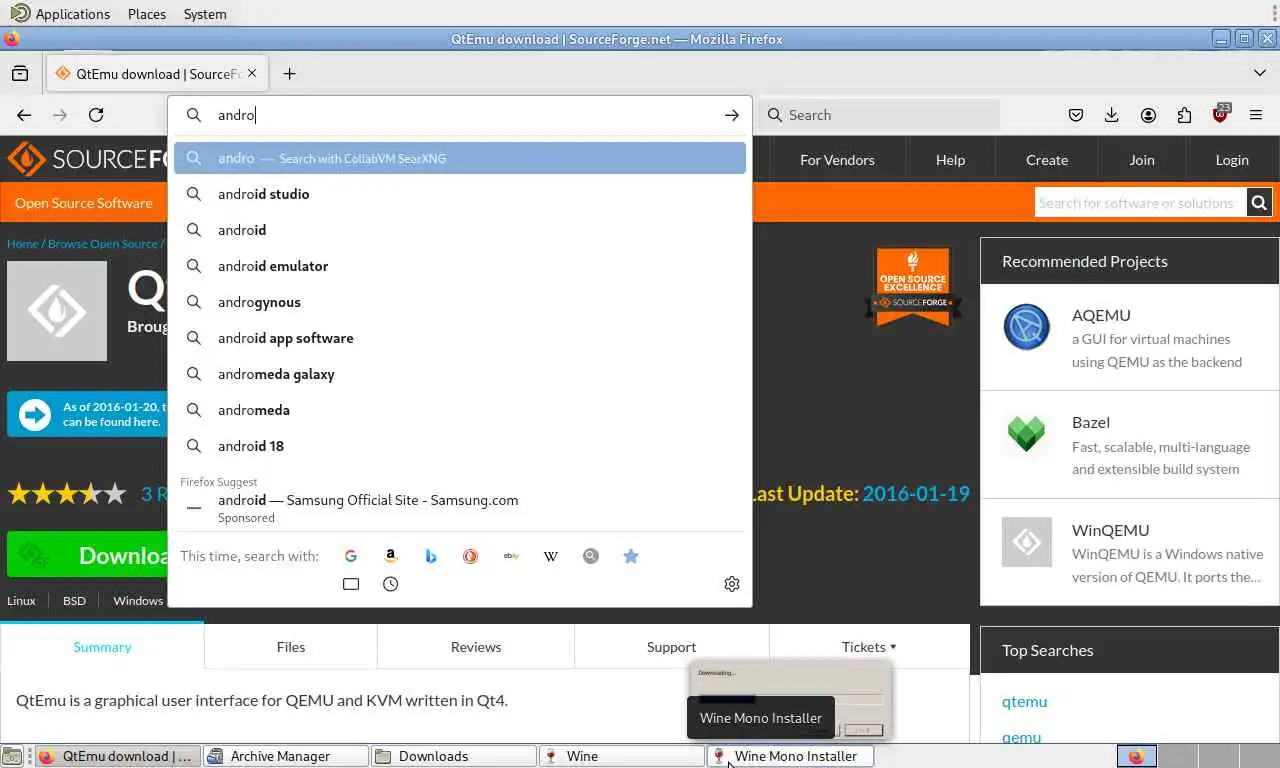Open the sponsored Samsung Official Site suggestion
Viewport: 1280px width, 768px height.
click(460, 508)
